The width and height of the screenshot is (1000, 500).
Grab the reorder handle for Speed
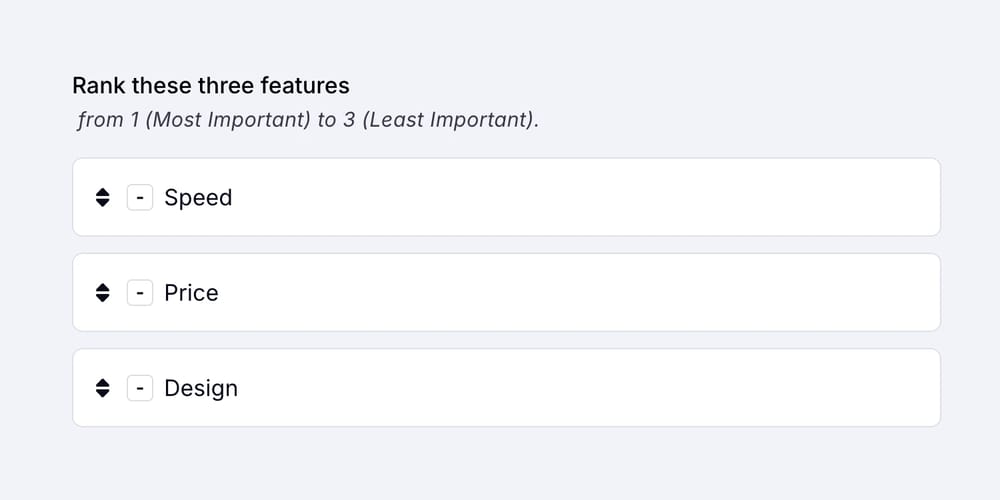click(x=102, y=198)
